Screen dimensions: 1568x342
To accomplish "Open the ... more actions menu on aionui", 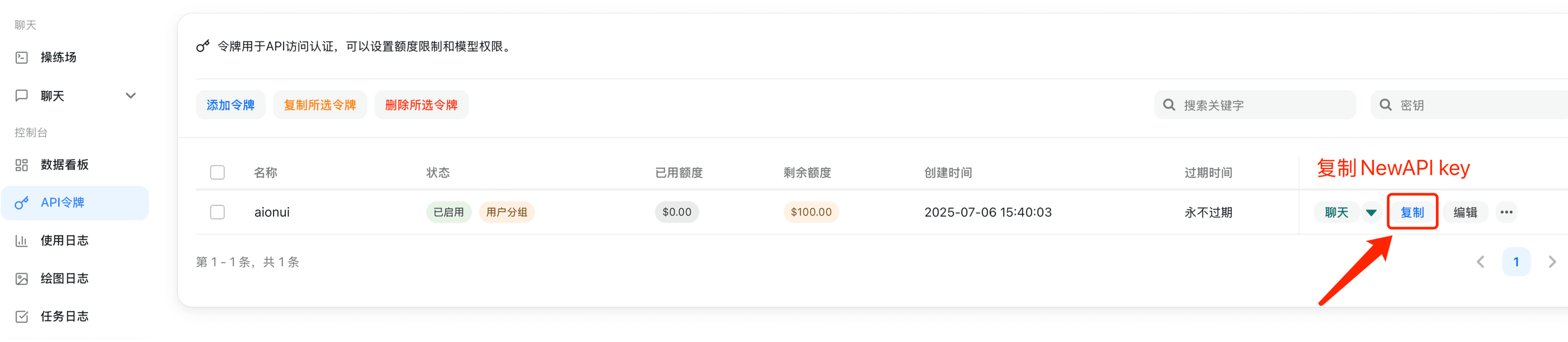I will (x=1506, y=212).
